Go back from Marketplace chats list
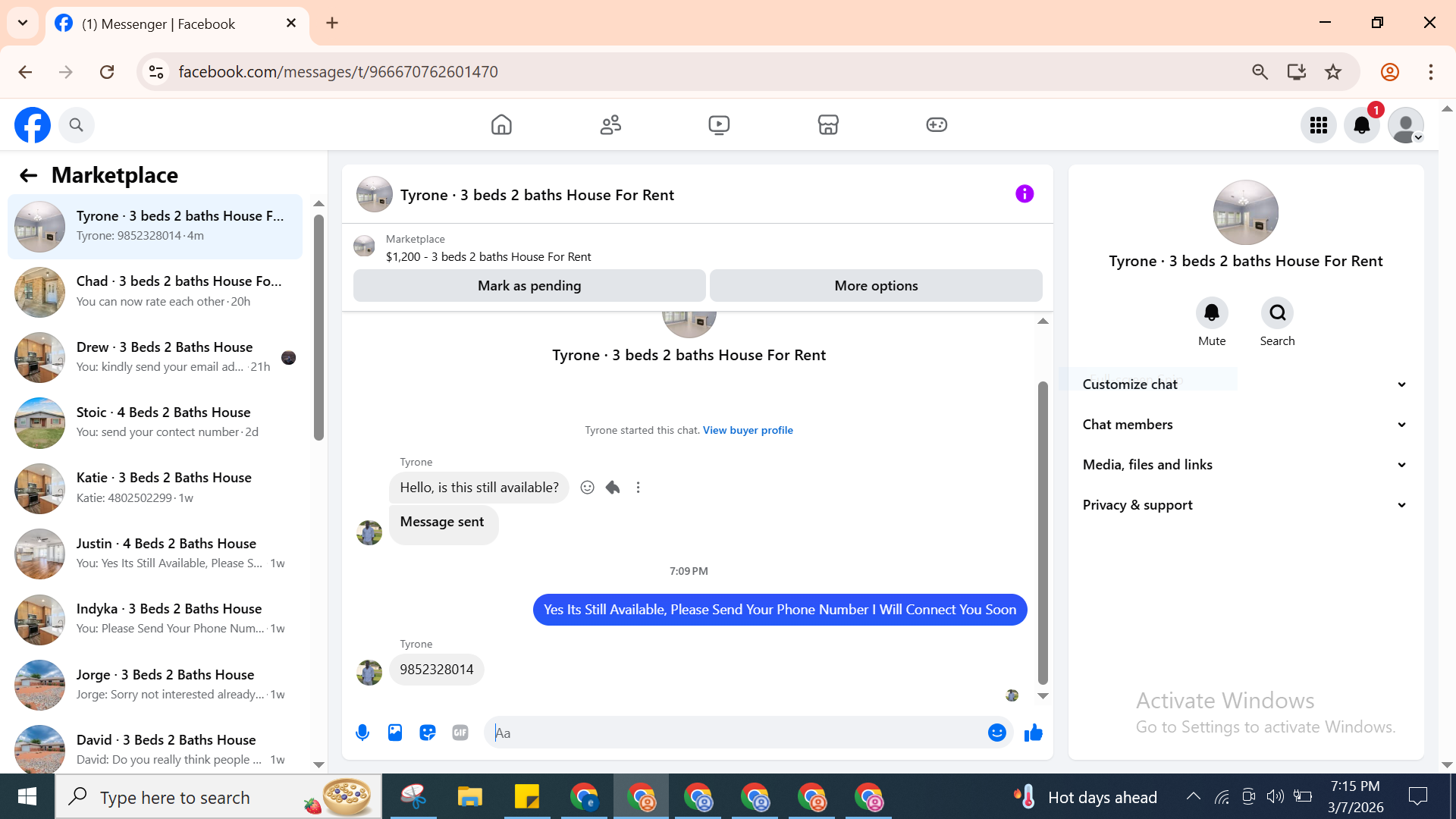The image size is (1456, 819). click(29, 175)
